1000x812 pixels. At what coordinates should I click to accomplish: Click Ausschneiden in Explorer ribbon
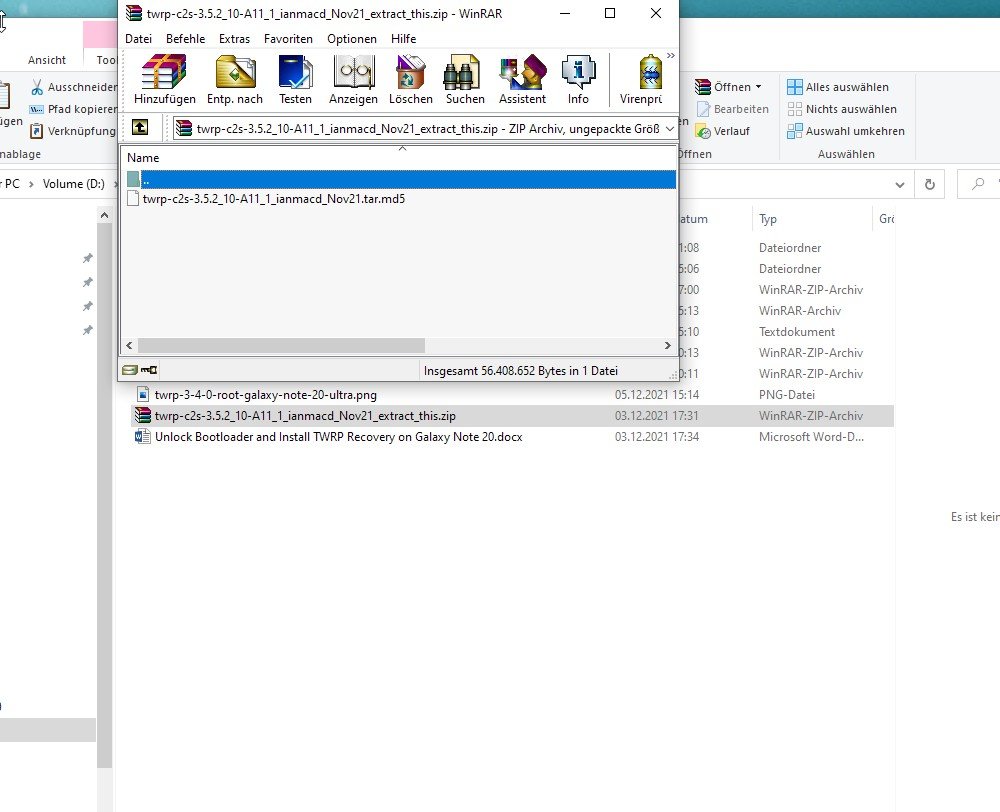click(74, 87)
